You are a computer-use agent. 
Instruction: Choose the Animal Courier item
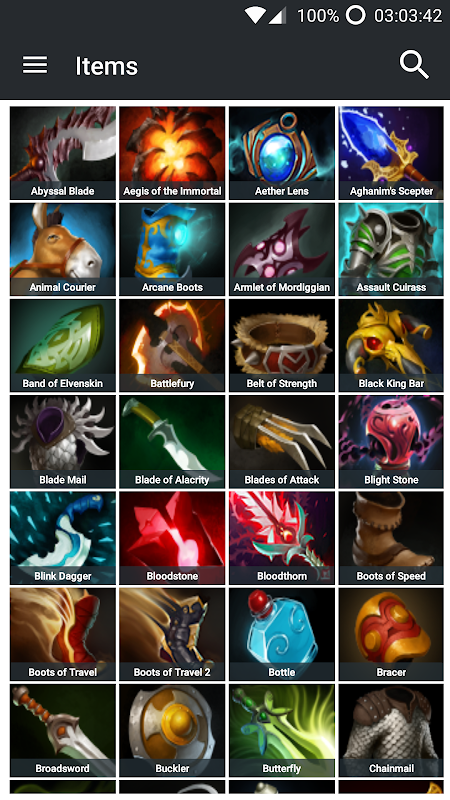tap(63, 249)
